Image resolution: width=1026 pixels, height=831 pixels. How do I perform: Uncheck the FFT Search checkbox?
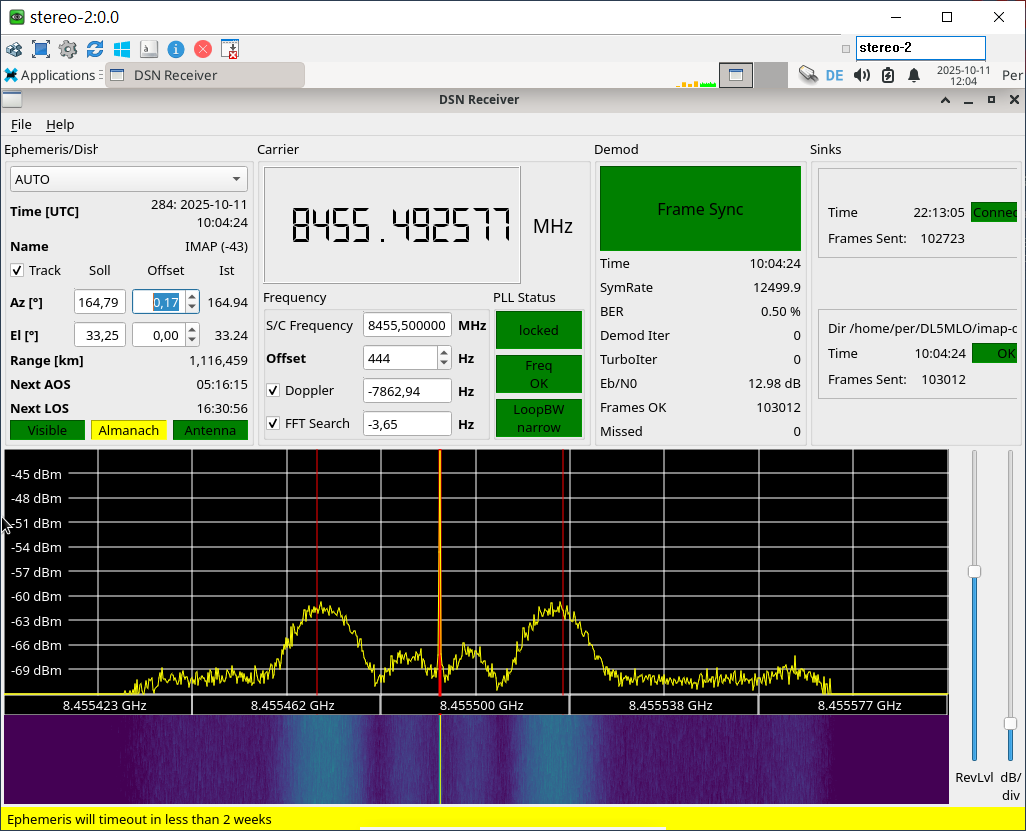point(273,423)
